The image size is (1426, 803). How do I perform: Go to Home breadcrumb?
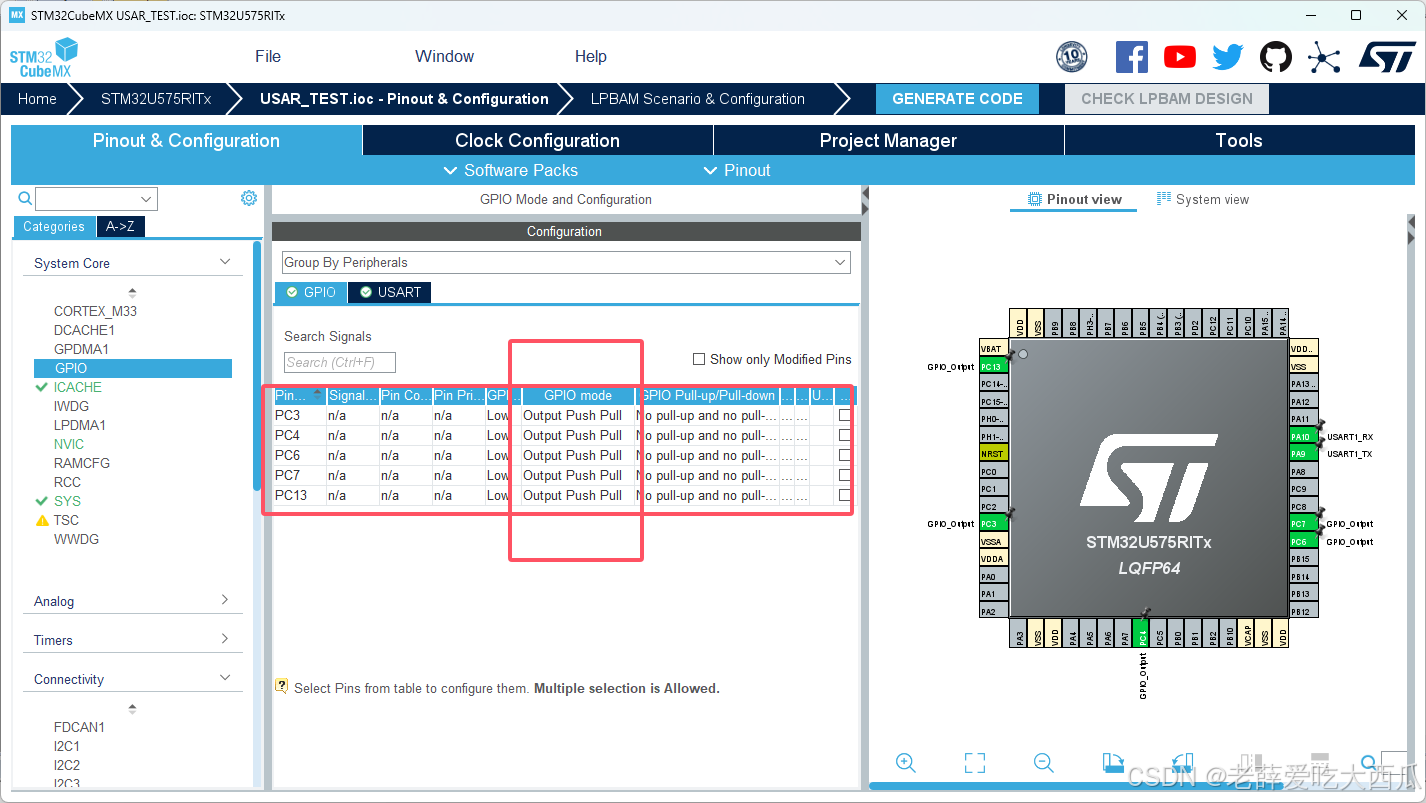coord(37,98)
